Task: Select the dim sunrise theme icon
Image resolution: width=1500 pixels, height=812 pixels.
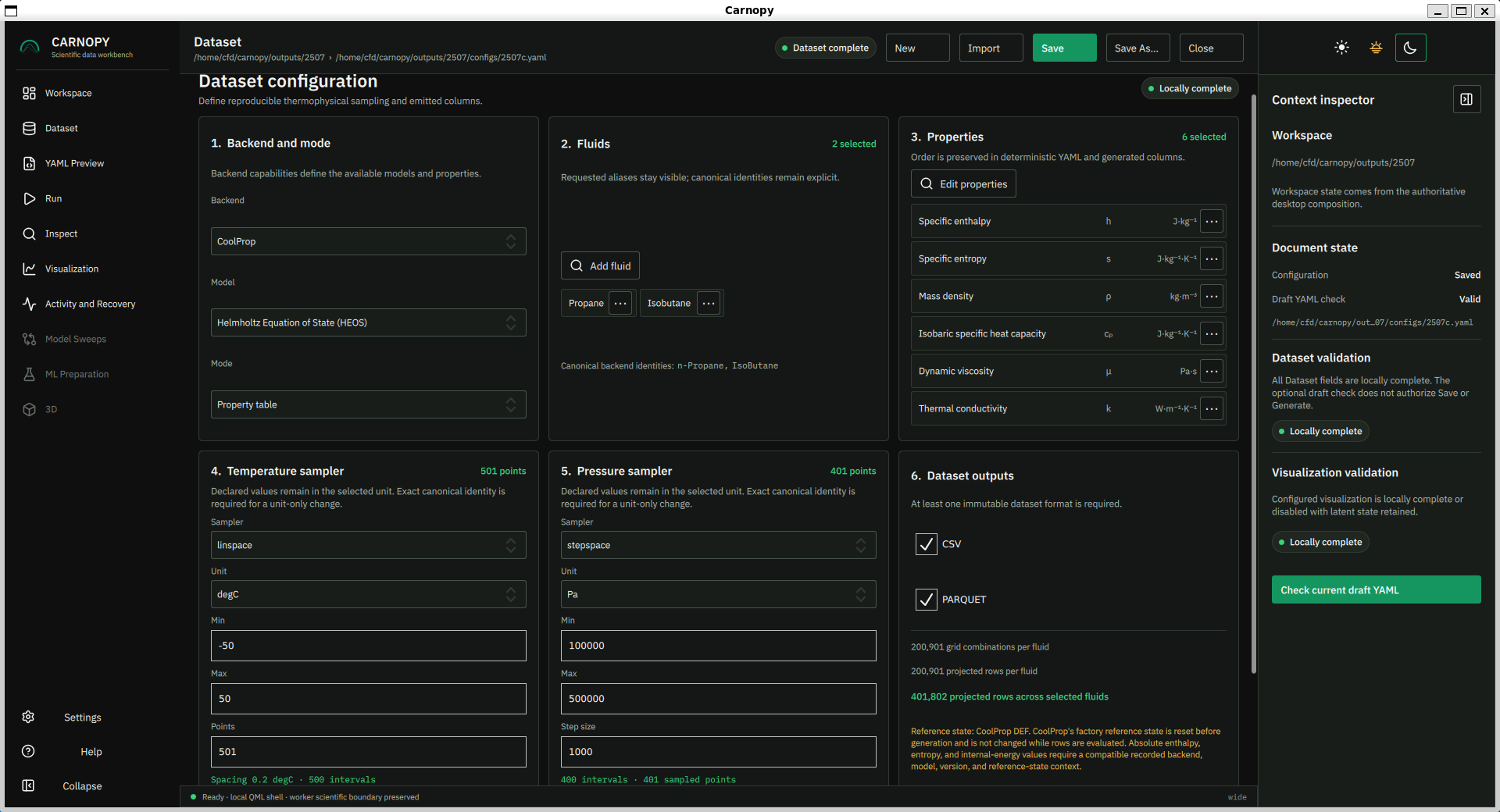Action: tap(1376, 48)
